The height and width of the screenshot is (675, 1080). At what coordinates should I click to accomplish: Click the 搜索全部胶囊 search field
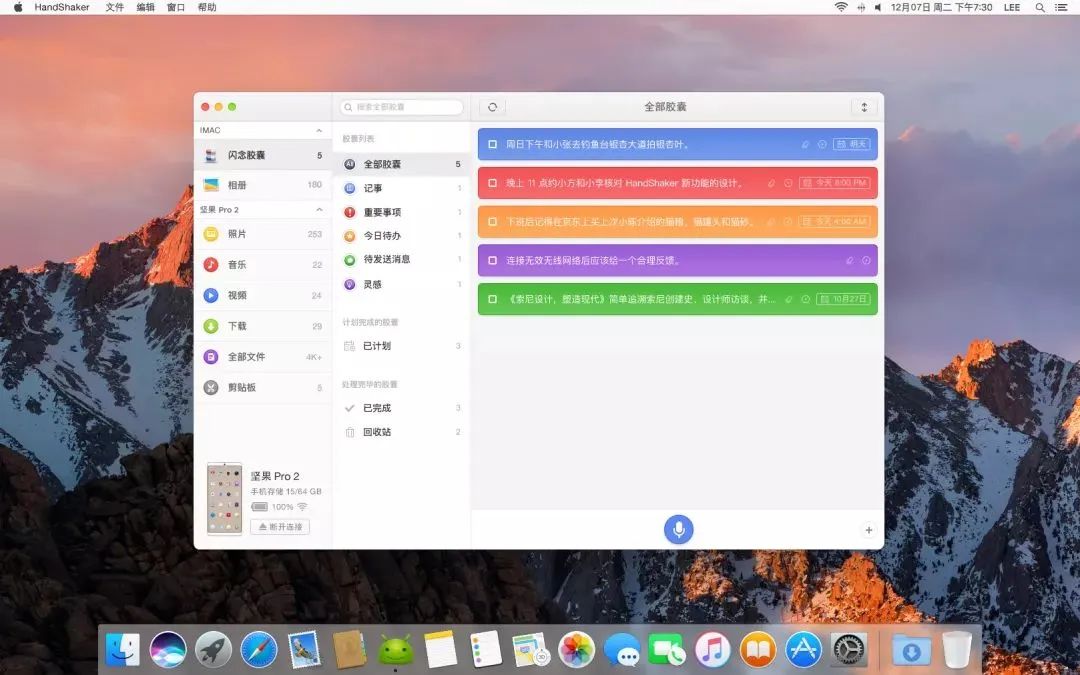pyautogui.click(x=402, y=107)
